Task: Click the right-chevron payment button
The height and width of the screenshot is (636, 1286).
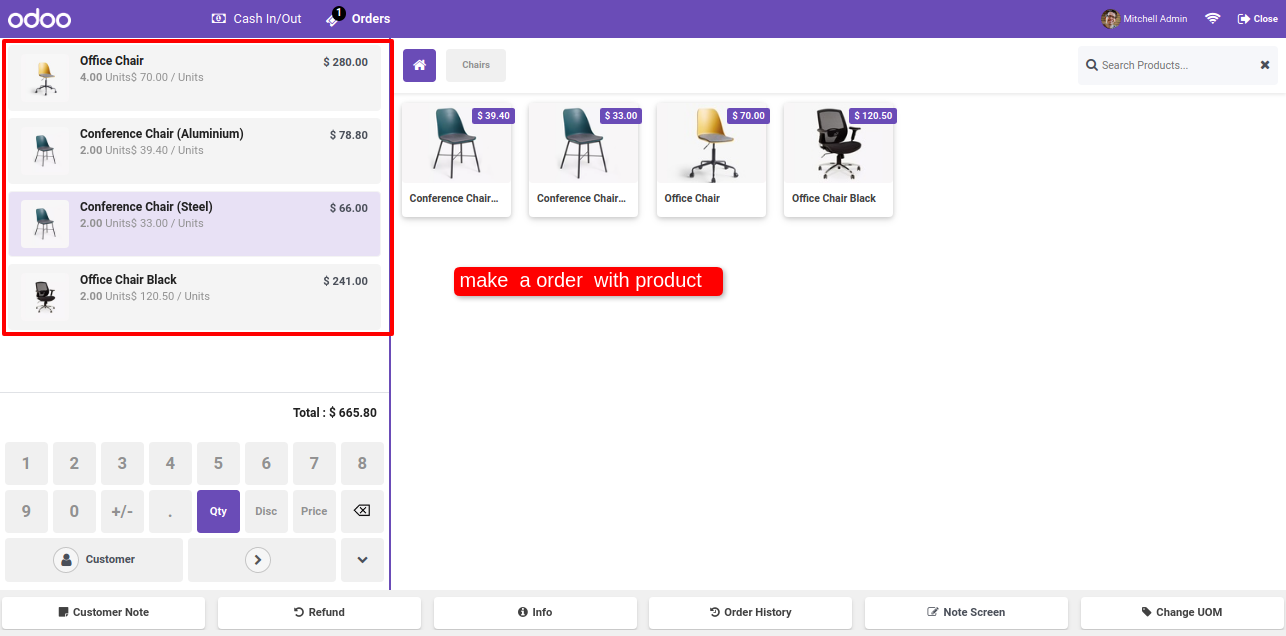Action: [x=258, y=560]
